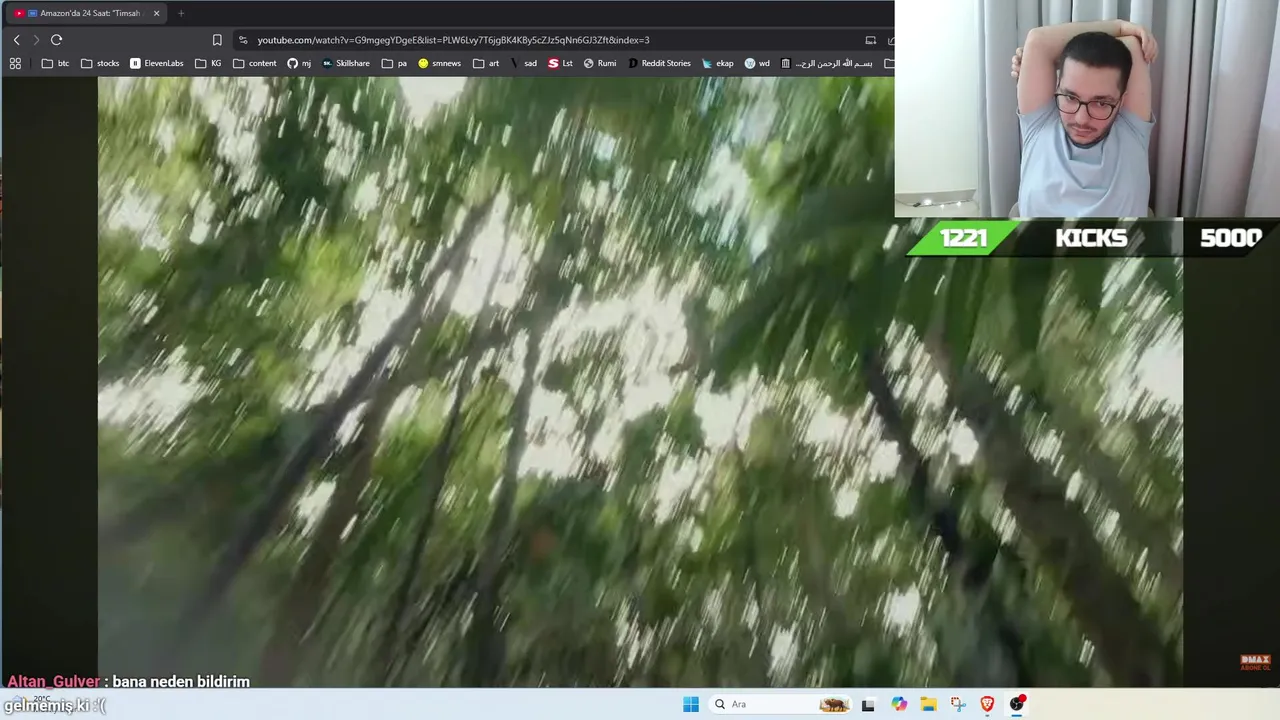Launch Copilot from taskbar
This screenshot has height=720, width=1280.
pos(899,704)
